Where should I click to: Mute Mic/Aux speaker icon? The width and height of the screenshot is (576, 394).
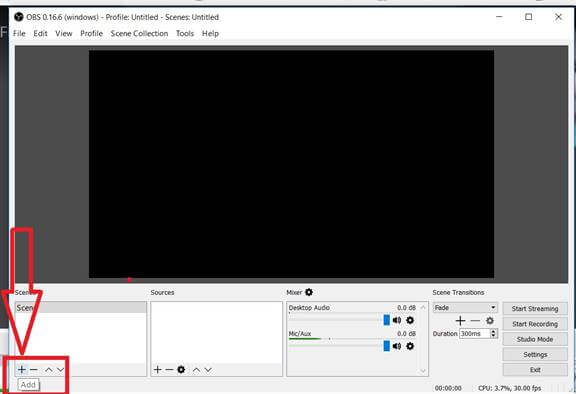[x=397, y=346]
